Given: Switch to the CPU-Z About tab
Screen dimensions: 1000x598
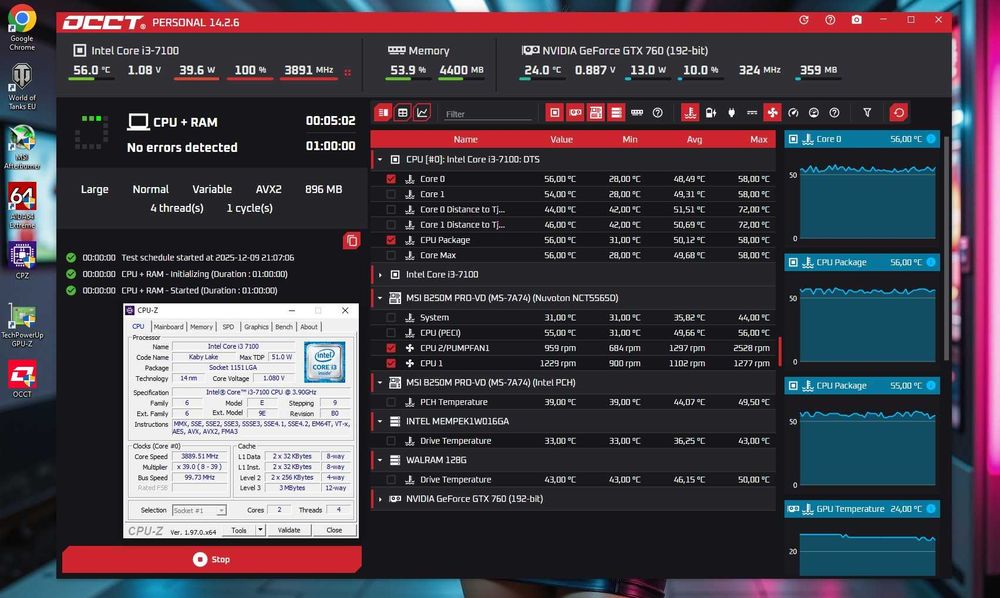Looking at the screenshot, I should 309,326.
